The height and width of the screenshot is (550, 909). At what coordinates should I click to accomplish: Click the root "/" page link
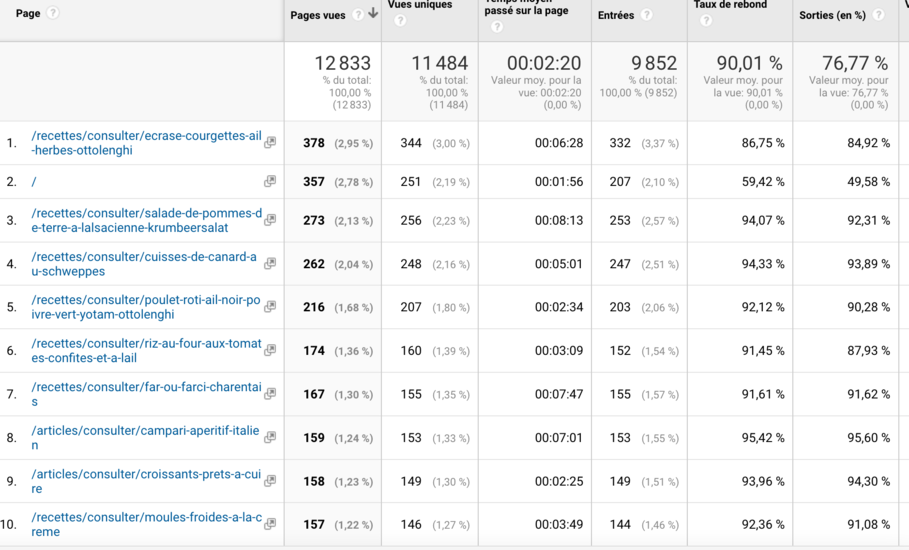(34, 182)
